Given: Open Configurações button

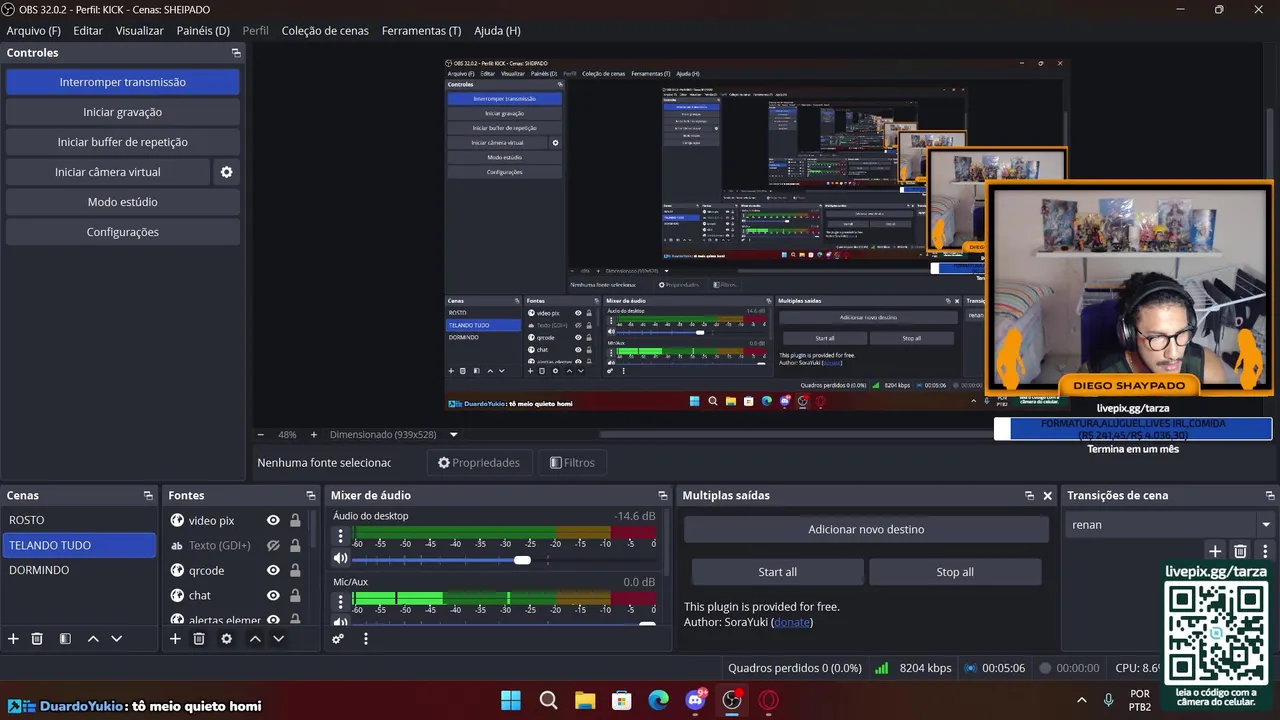Looking at the screenshot, I should coord(123,232).
